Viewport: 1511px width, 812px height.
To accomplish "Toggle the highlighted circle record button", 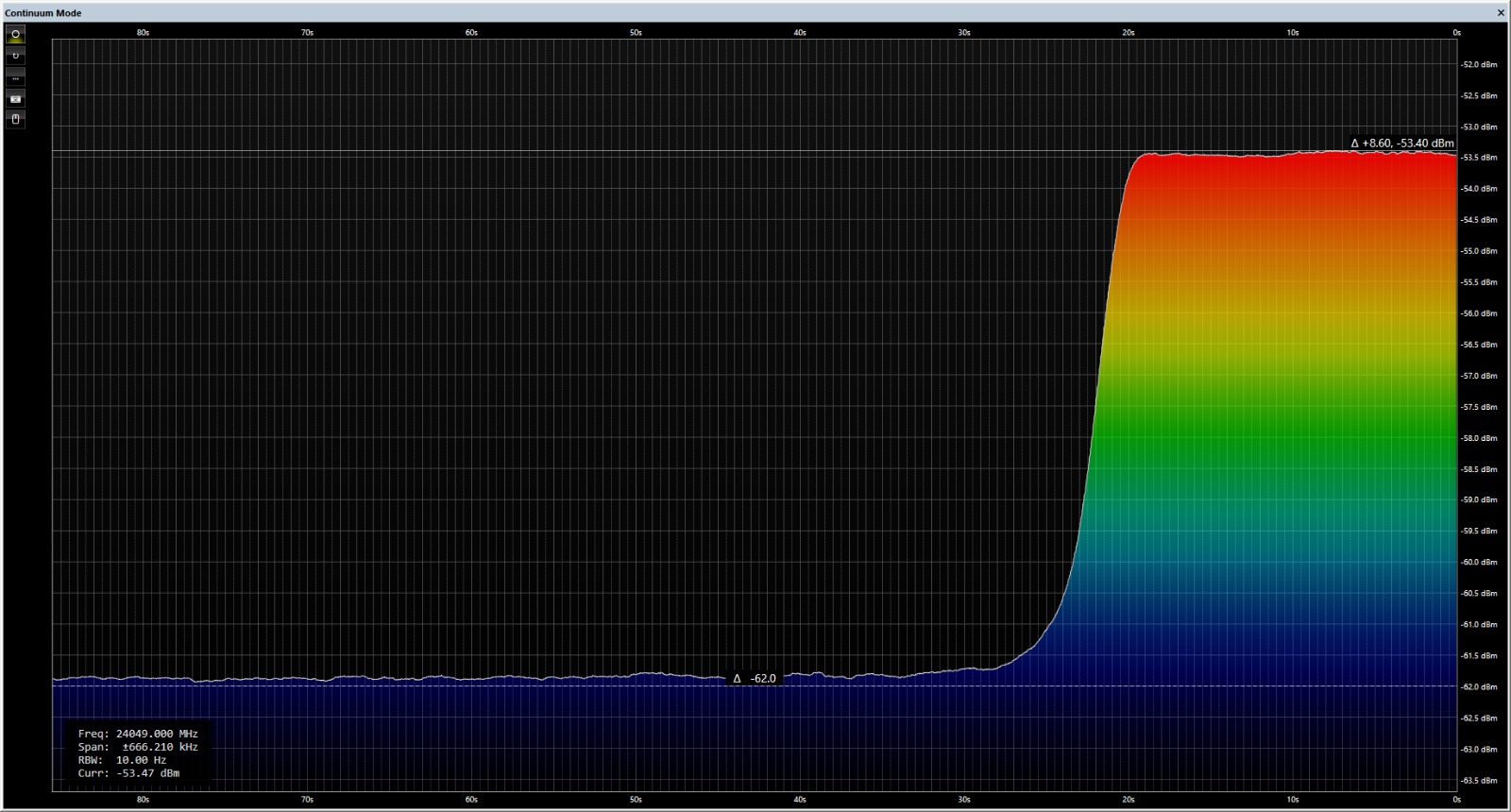I will [x=15, y=35].
